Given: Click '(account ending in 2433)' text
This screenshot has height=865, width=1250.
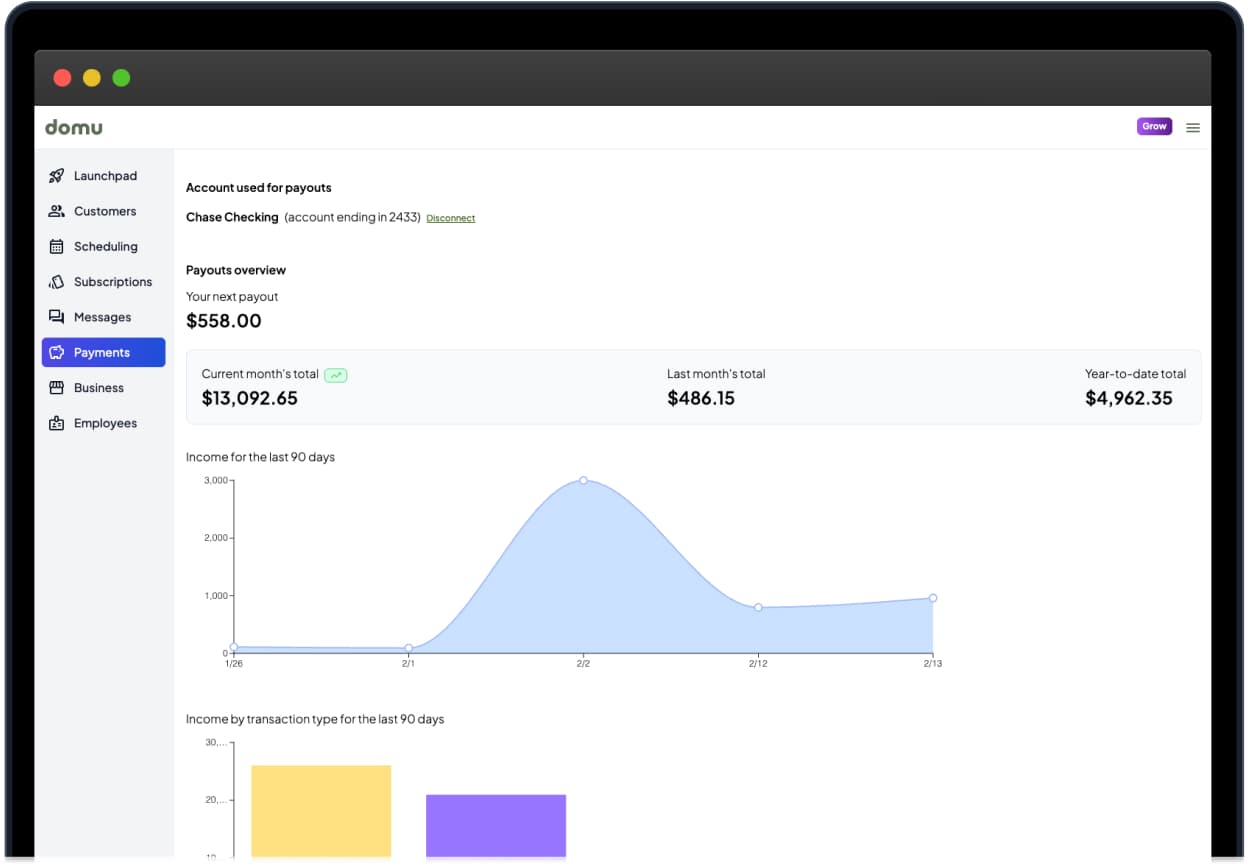Looking at the screenshot, I should [352, 217].
